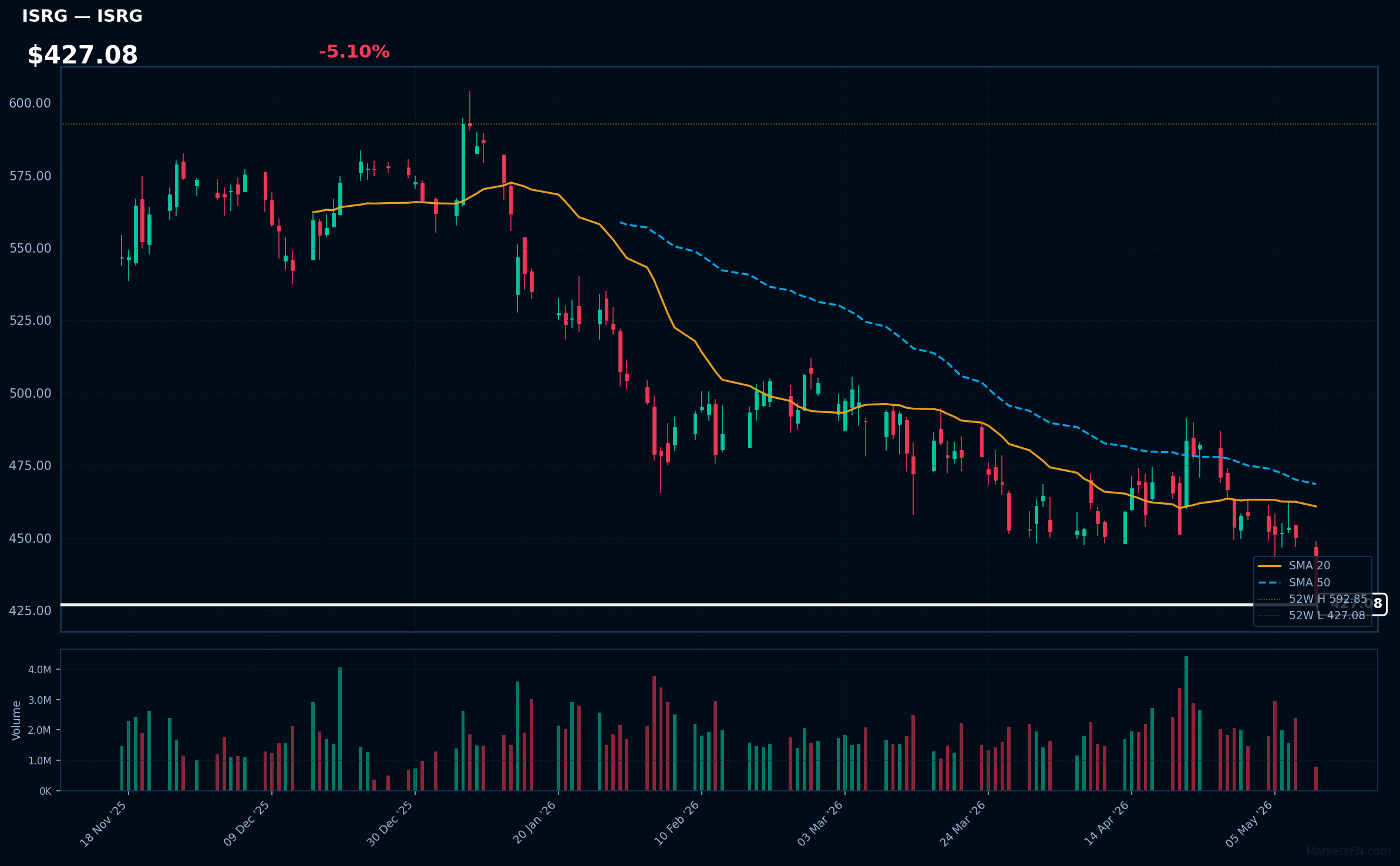Click the 450.00 price axis label
Screen dimensions: 1400x866
pos(30,538)
